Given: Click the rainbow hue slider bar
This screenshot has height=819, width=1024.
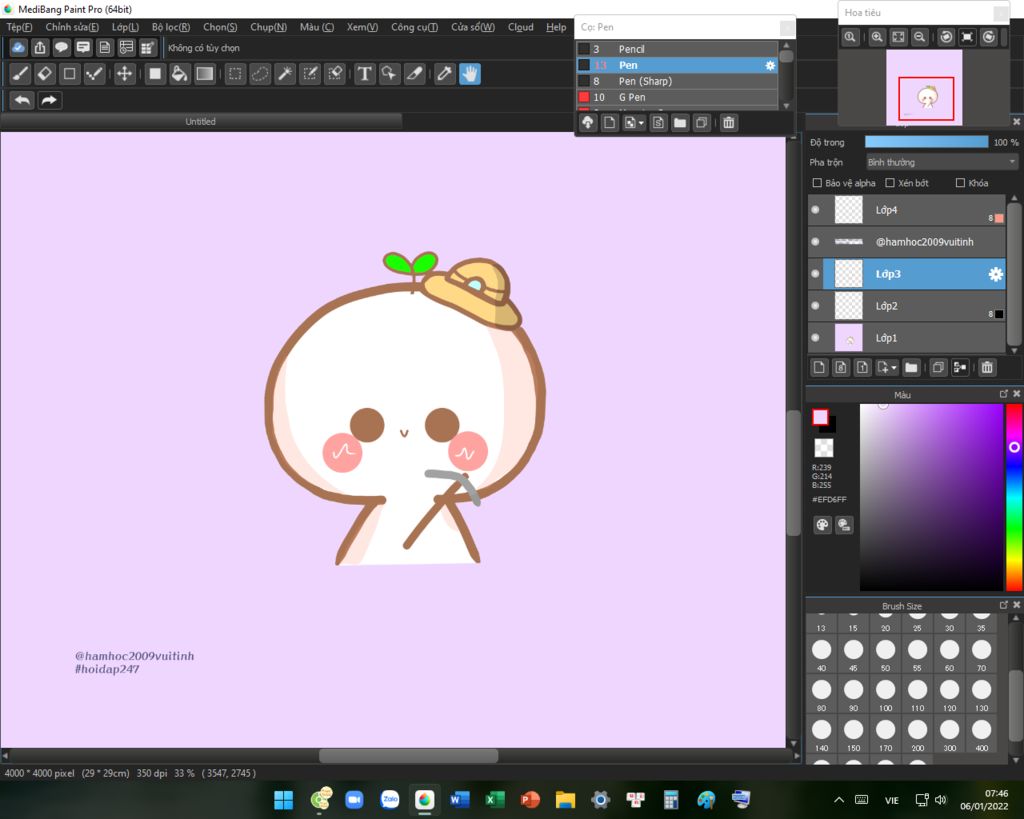Looking at the screenshot, I should click(x=1014, y=498).
